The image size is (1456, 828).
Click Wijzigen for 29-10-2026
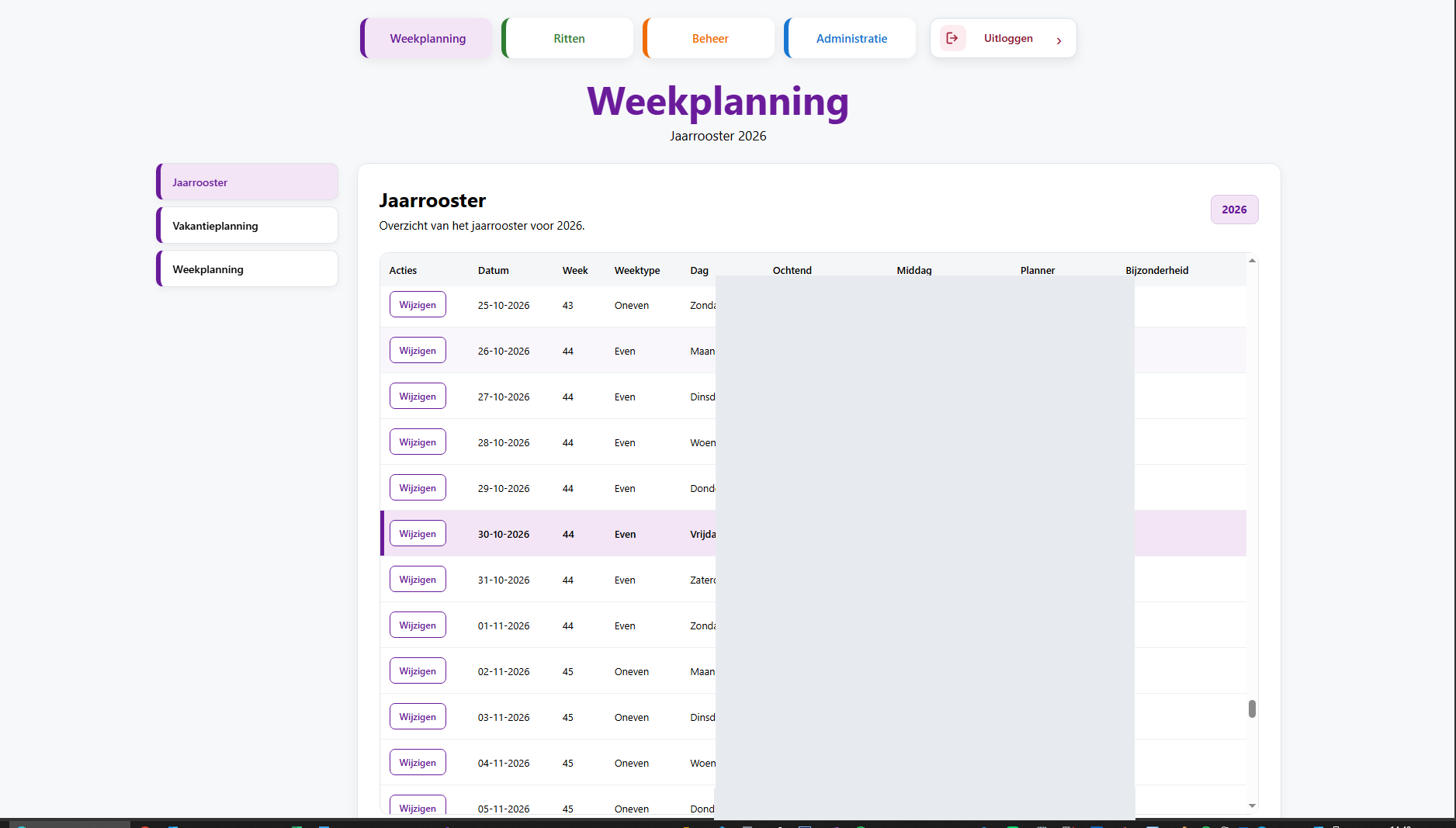418,488
